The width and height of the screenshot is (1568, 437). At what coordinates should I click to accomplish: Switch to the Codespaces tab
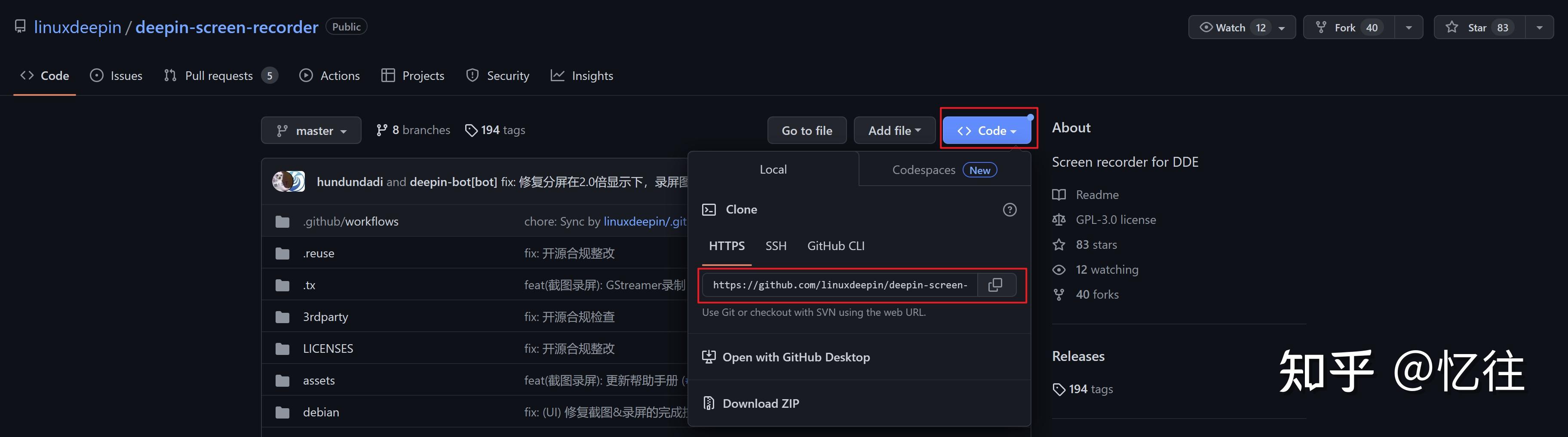pyautogui.click(x=945, y=170)
